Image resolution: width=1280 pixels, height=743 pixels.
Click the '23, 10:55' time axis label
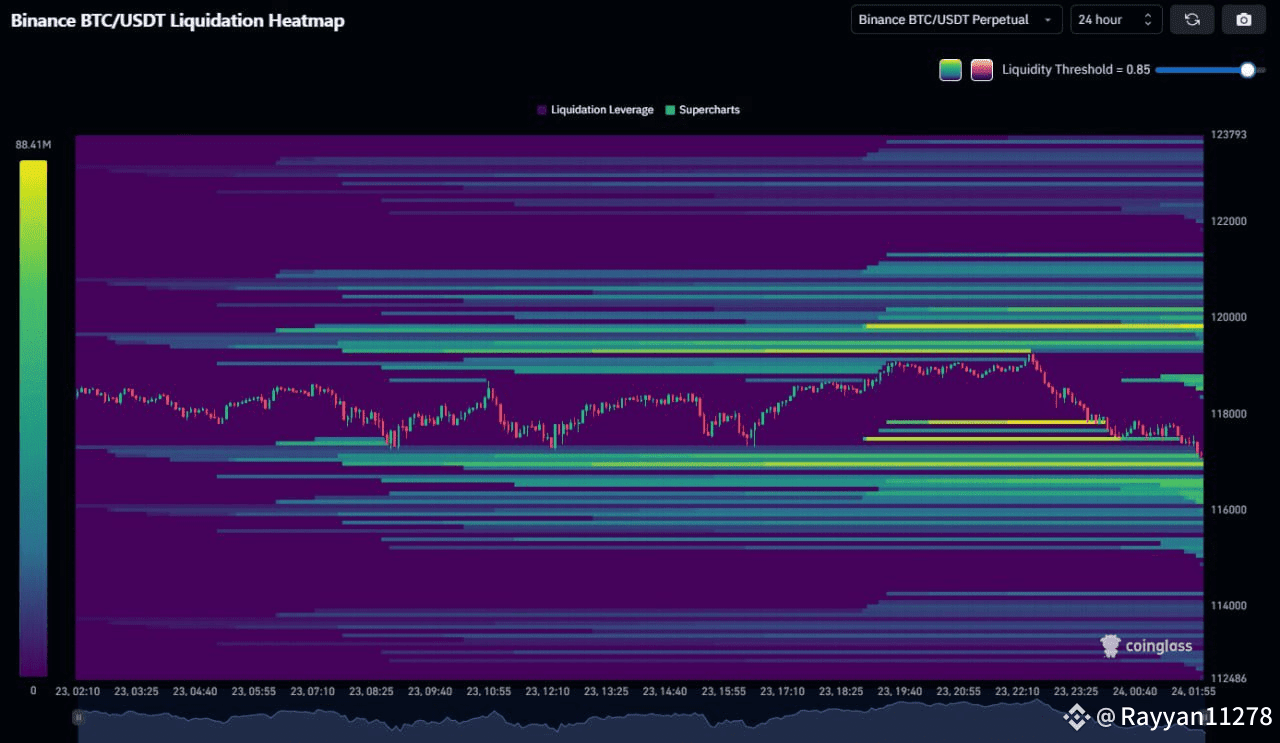[x=490, y=691]
